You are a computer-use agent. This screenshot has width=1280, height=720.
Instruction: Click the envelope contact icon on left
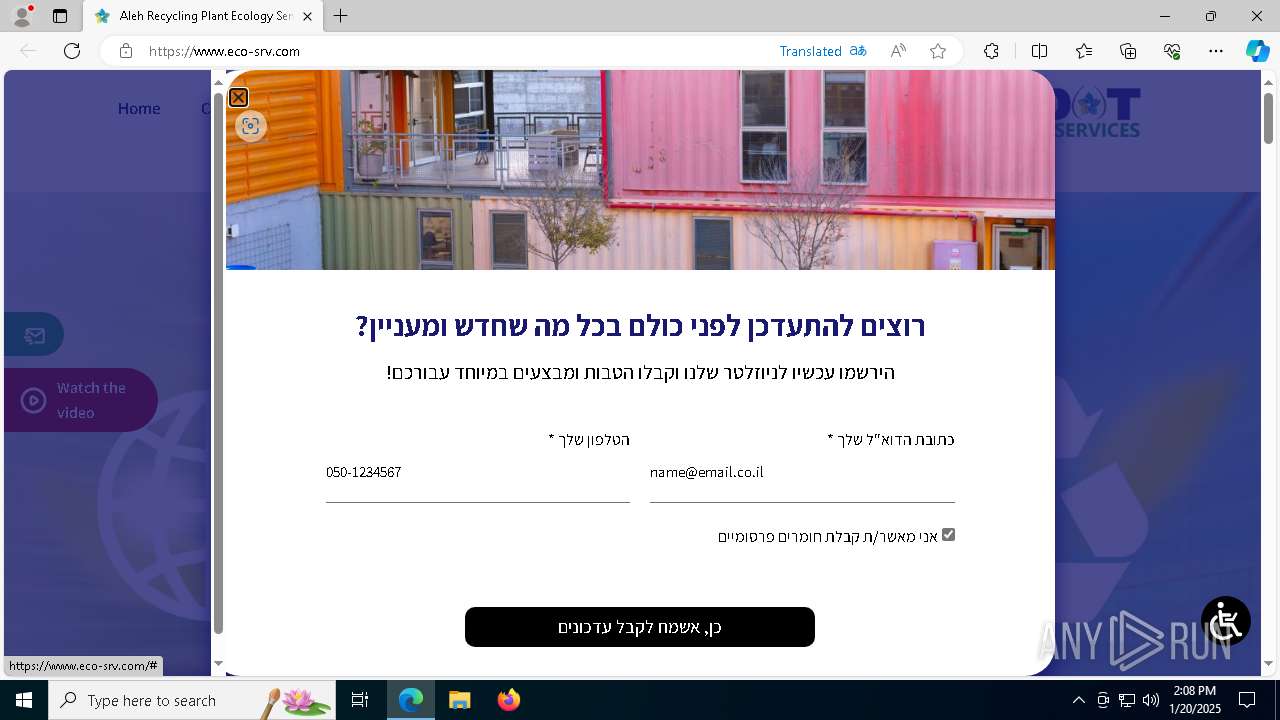[x=35, y=335]
